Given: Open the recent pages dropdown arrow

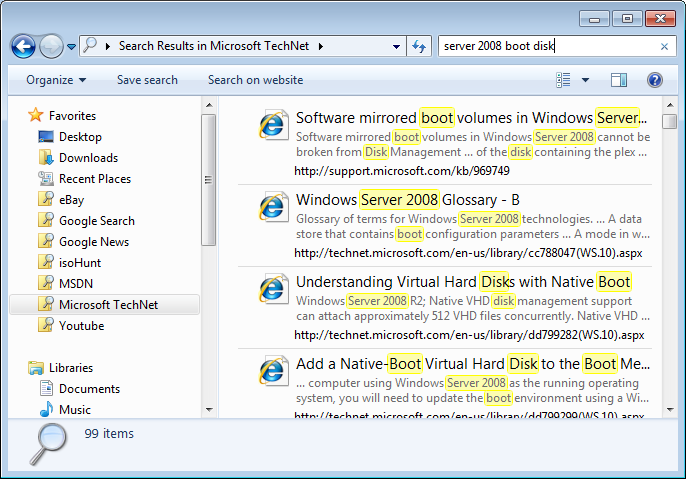Looking at the screenshot, I should coord(71,46).
